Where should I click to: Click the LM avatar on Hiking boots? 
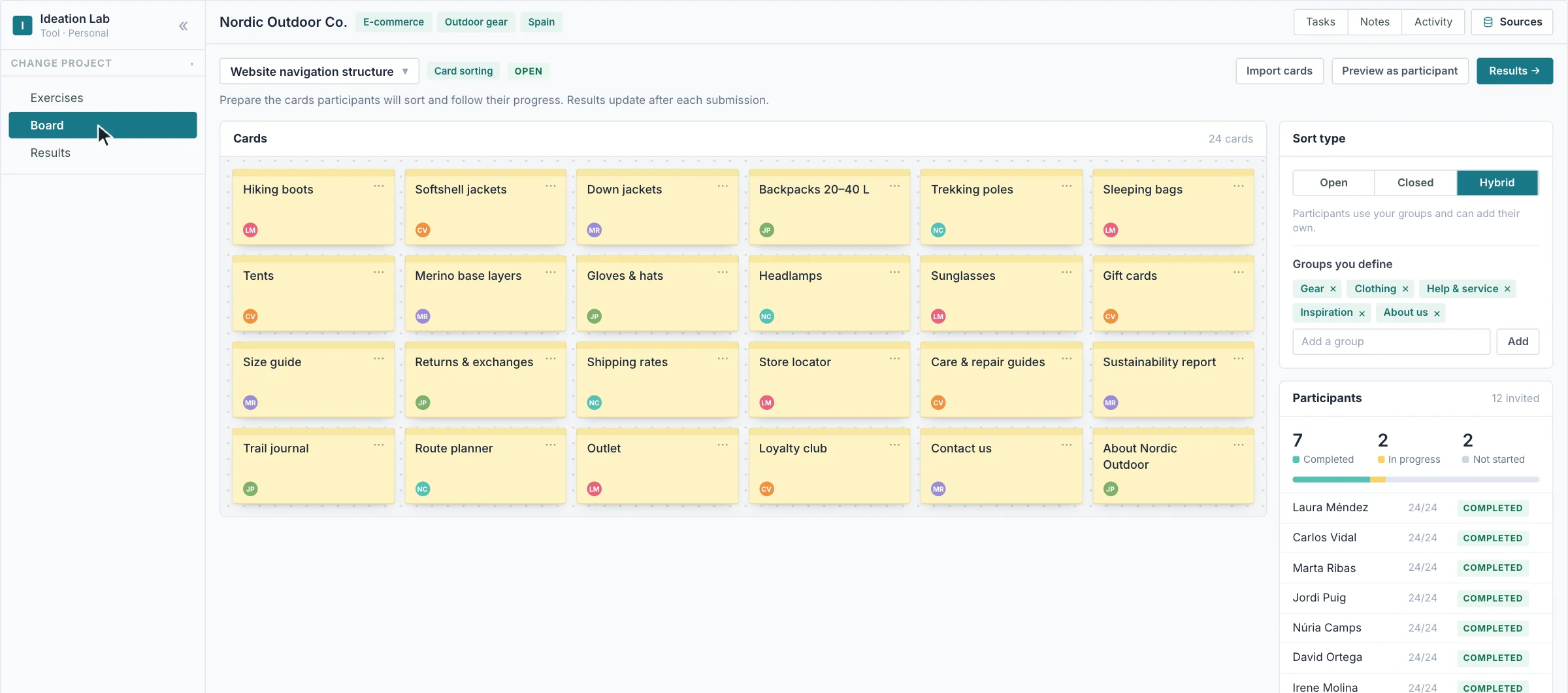(250, 230)
